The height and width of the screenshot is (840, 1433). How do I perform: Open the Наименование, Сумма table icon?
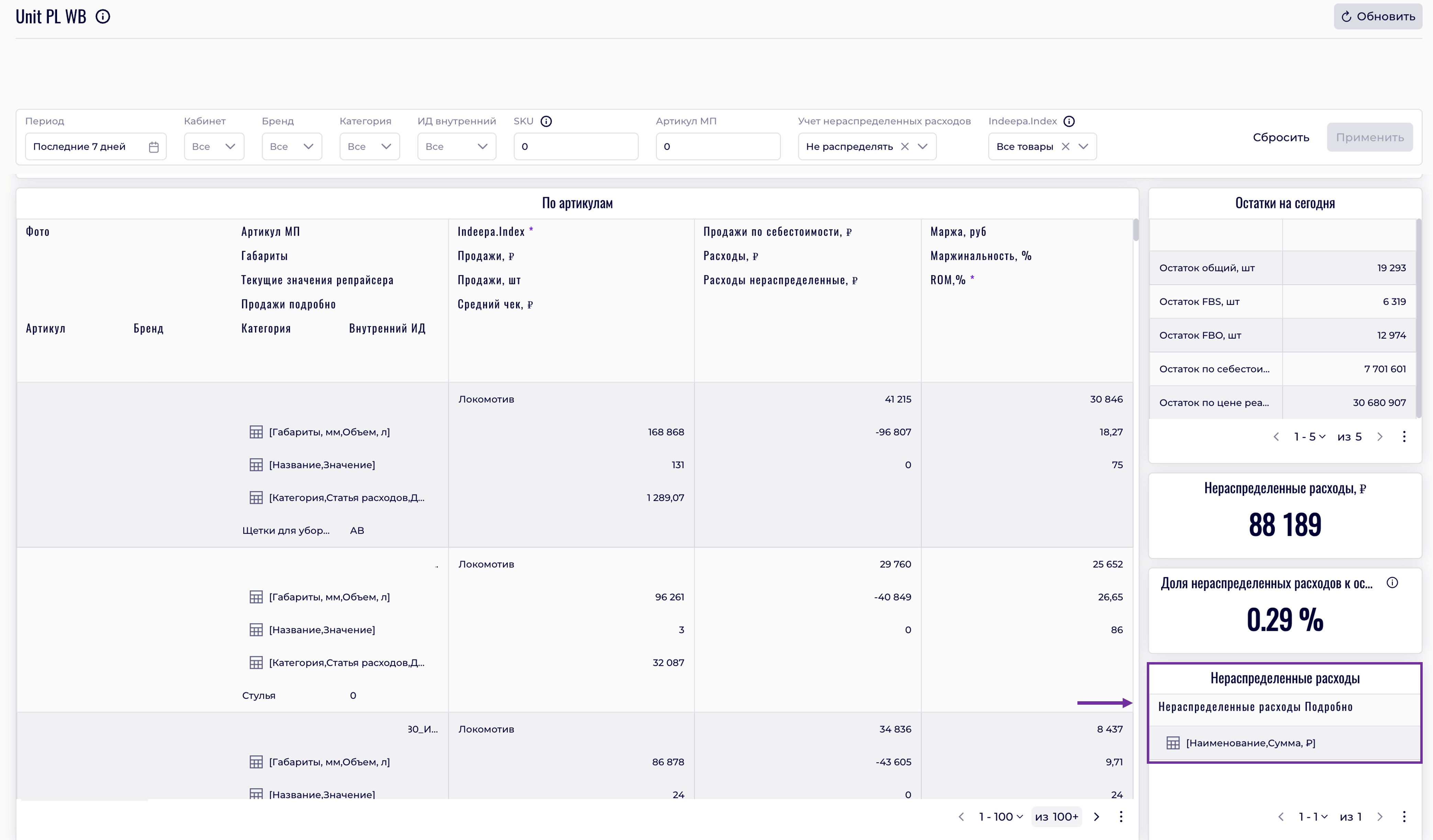[x=1173, y=743]
